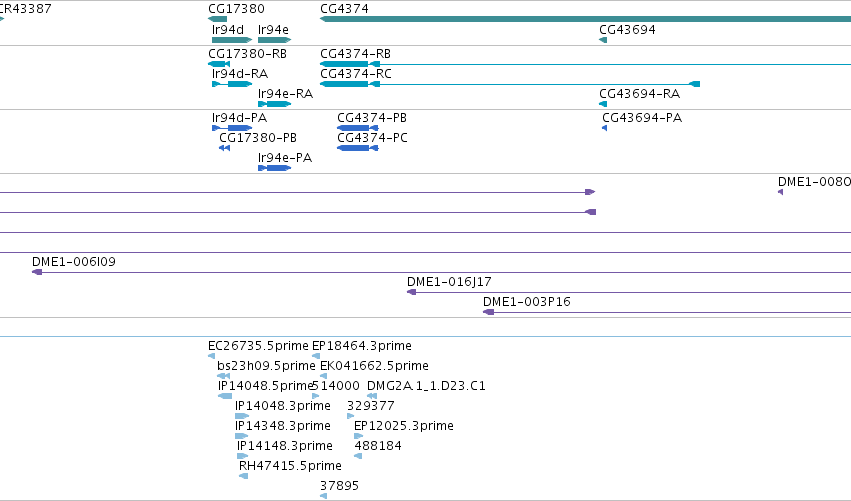Click the CG4374-RC far exon block
Screen dimensions: 851x501
pos(695,84)
